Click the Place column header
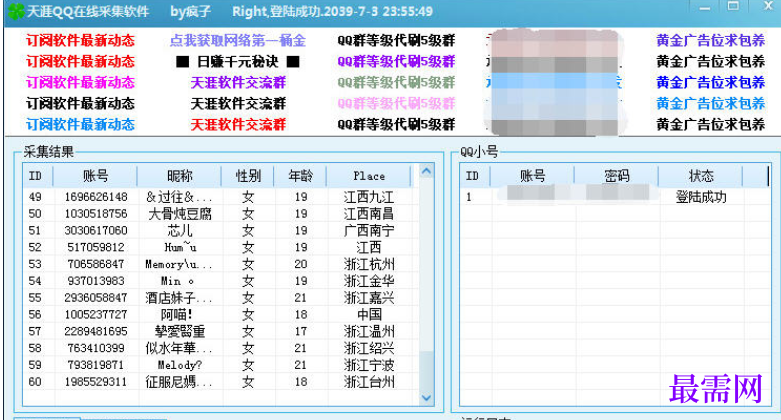The height and width of the screenshot is (420, 781). point(369,176)
